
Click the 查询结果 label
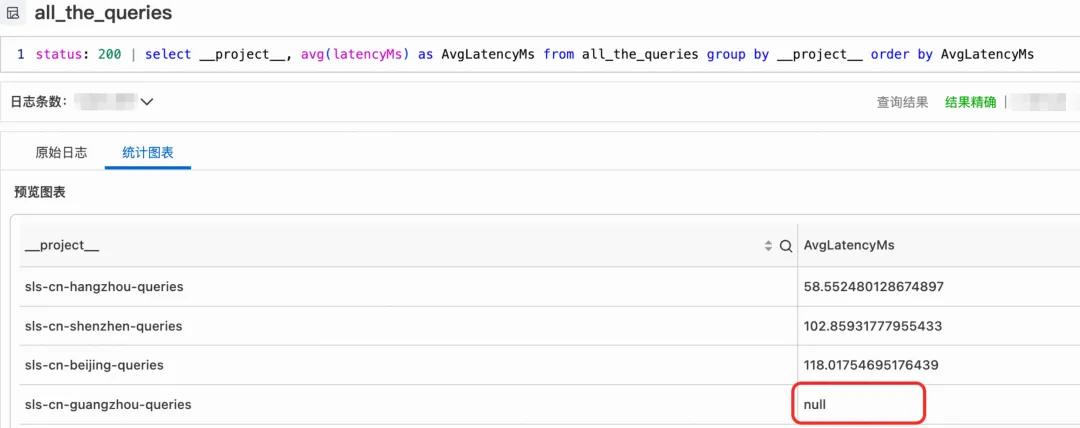click(x=902, y=102)
